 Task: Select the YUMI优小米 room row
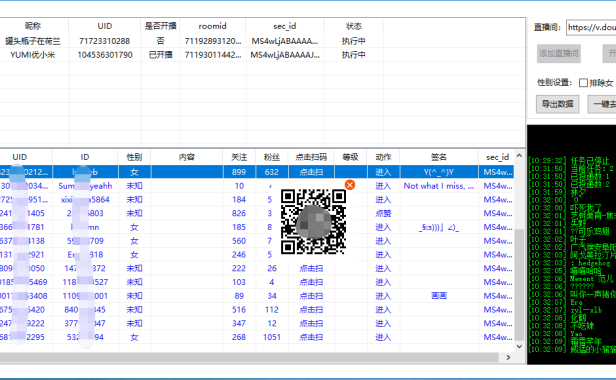click(x=262, y=55)
